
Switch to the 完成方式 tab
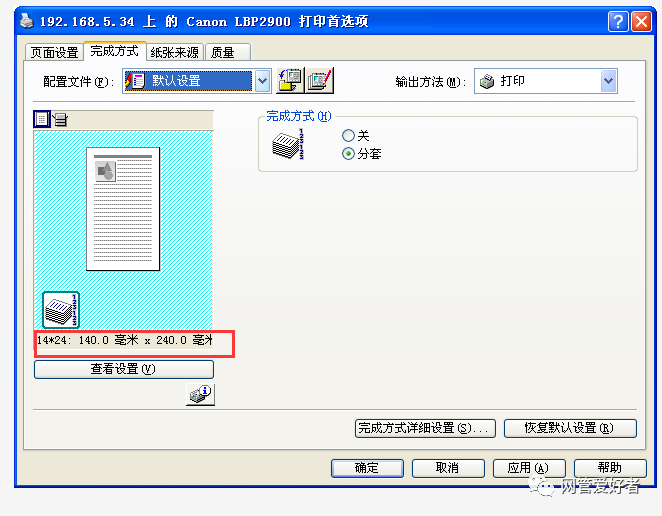tap(115, 51)
